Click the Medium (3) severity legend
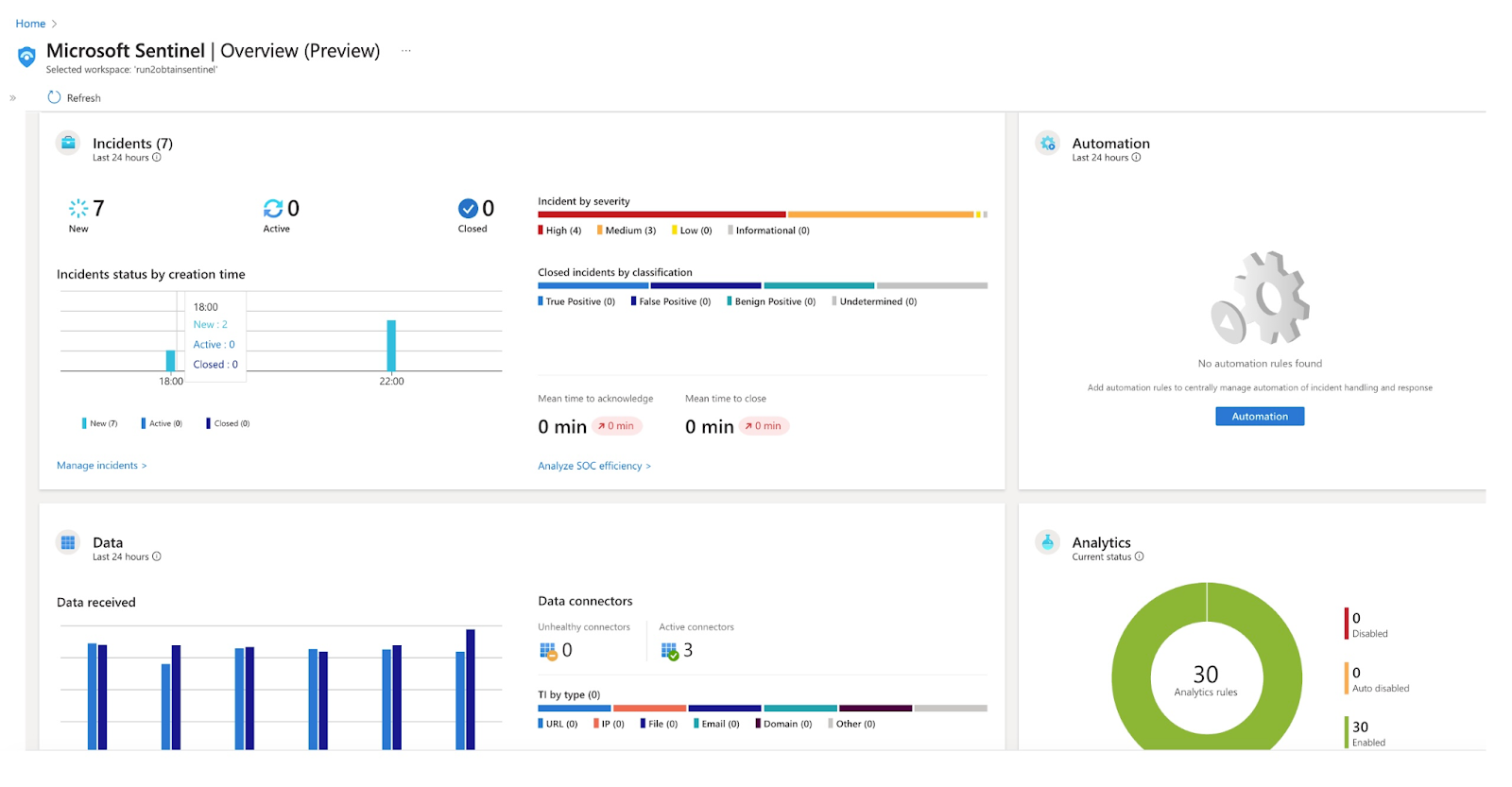Screen dimensions: 1512x787 point(627,231)
